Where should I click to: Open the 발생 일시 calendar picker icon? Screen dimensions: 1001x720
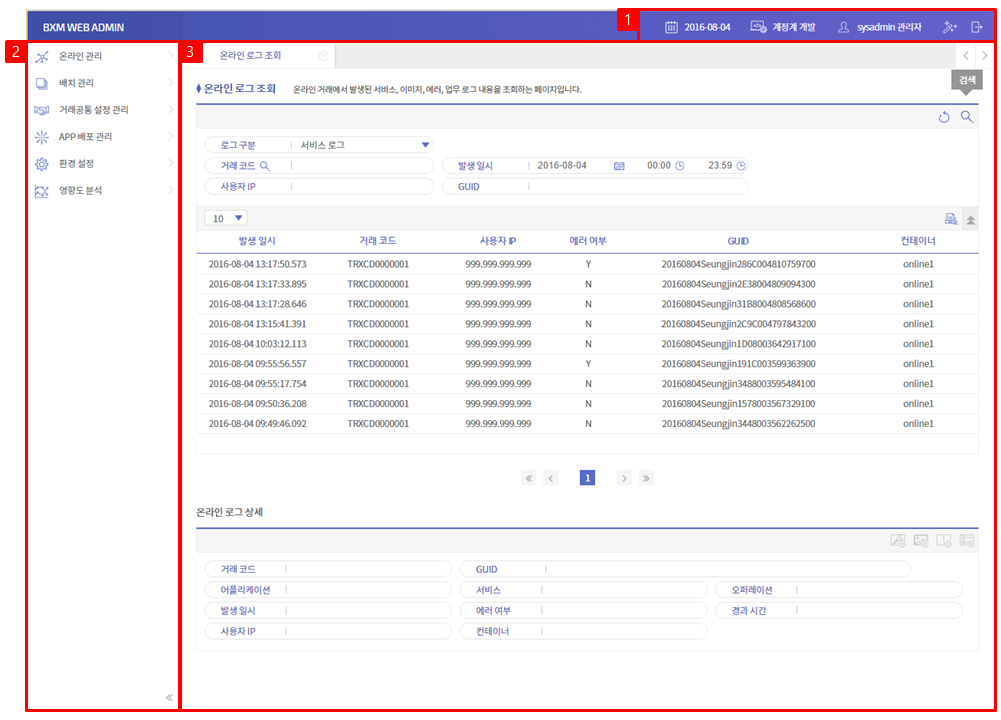tap(619, 166)
